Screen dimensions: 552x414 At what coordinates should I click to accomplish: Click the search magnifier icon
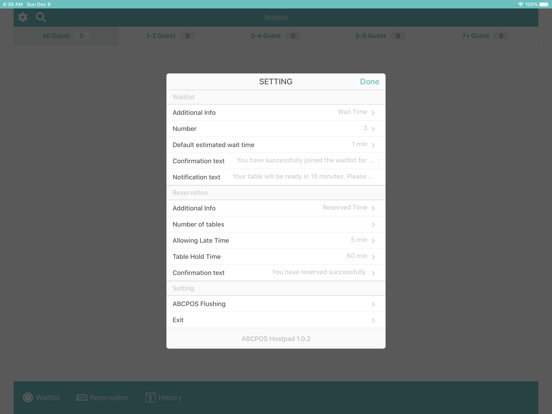41,17
